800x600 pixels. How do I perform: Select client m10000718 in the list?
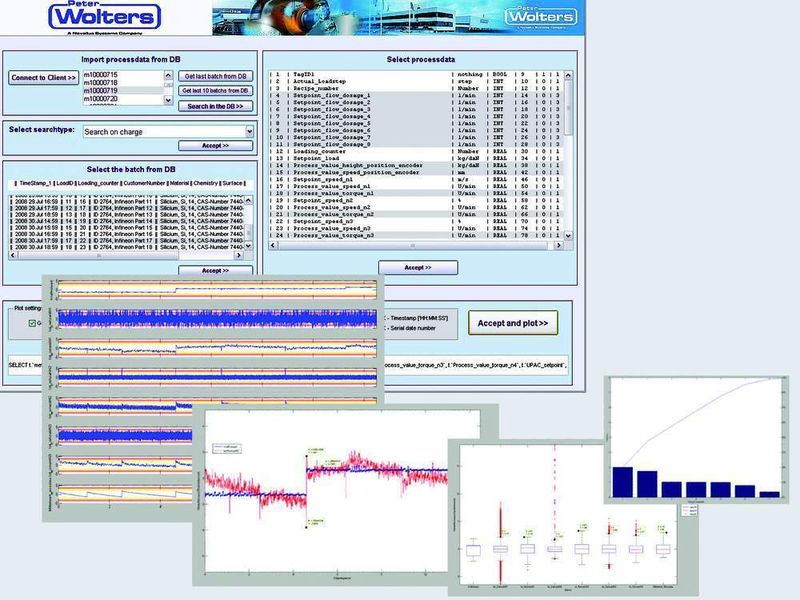(123, 82)
